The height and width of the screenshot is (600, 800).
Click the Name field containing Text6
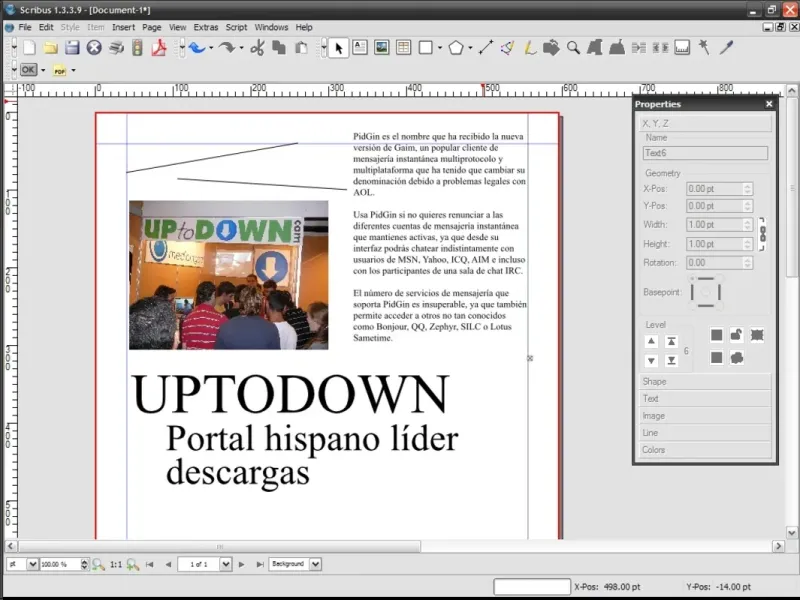[705, 154]
